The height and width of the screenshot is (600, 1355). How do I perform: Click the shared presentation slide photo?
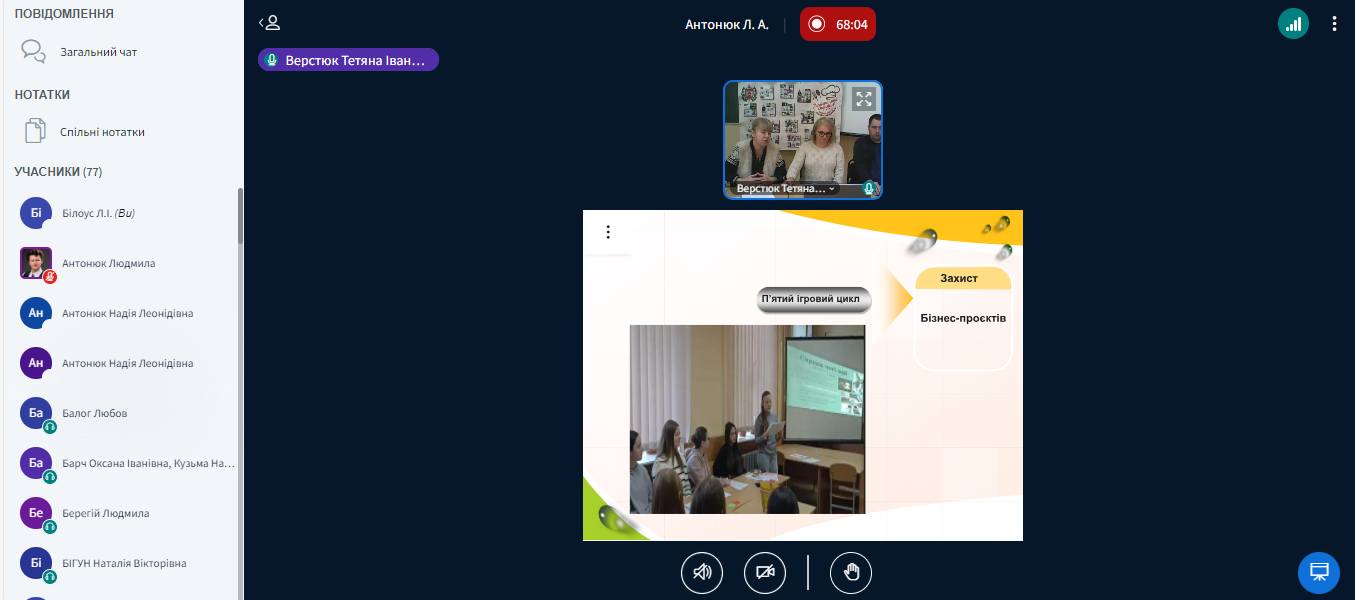(746, 418)
